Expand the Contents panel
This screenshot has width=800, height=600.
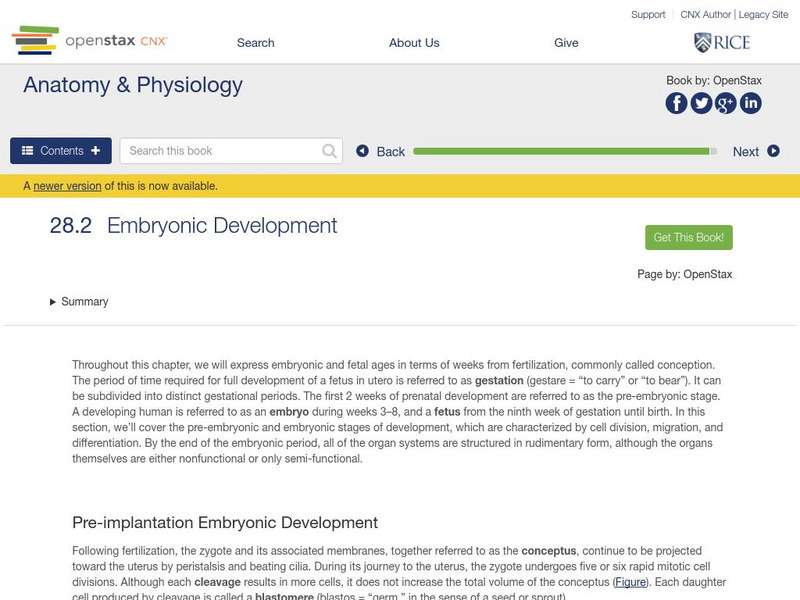click(60, 150)
